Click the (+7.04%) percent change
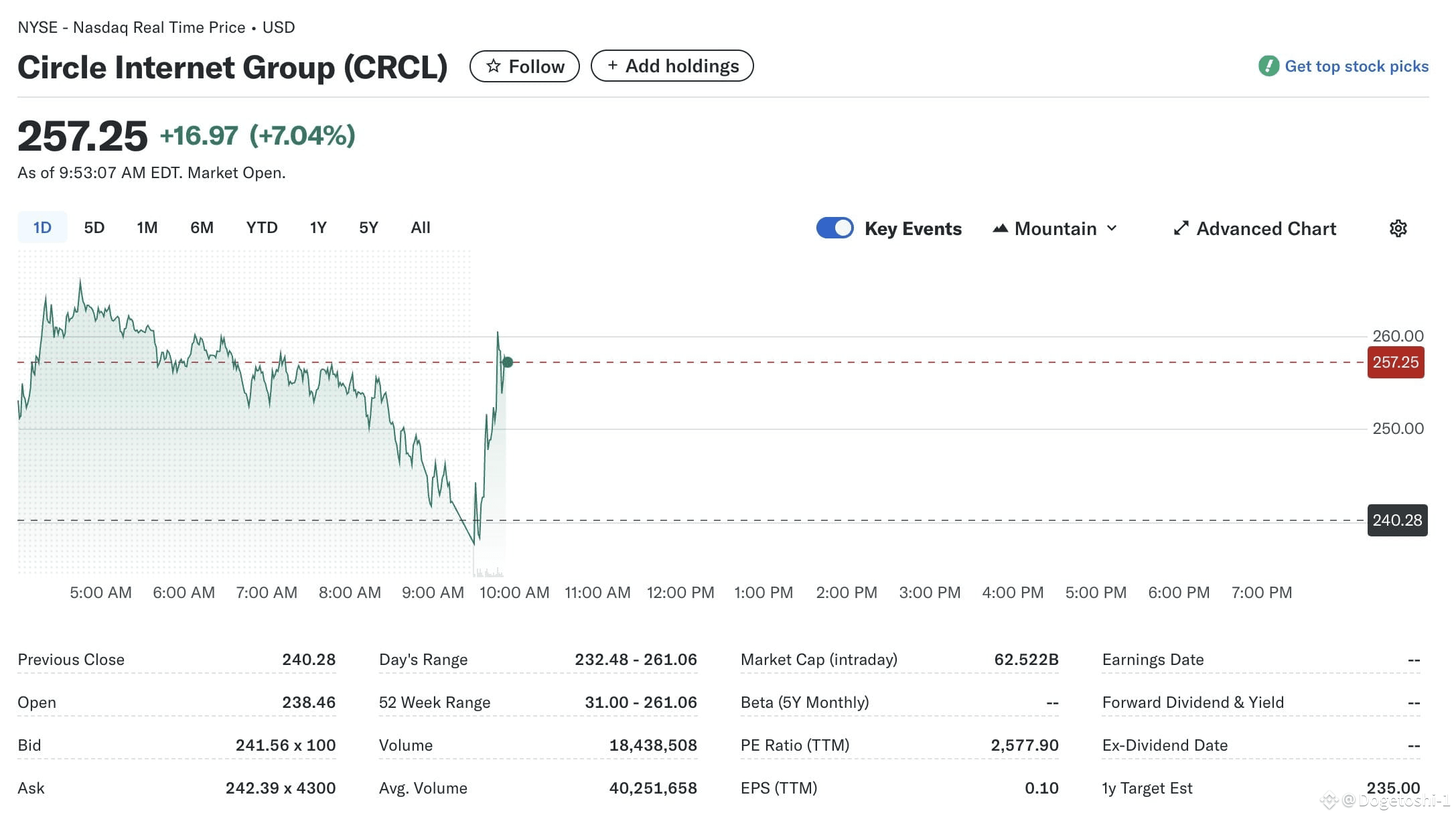Screen dimensions: 1456x817 [x=302, y=136]
